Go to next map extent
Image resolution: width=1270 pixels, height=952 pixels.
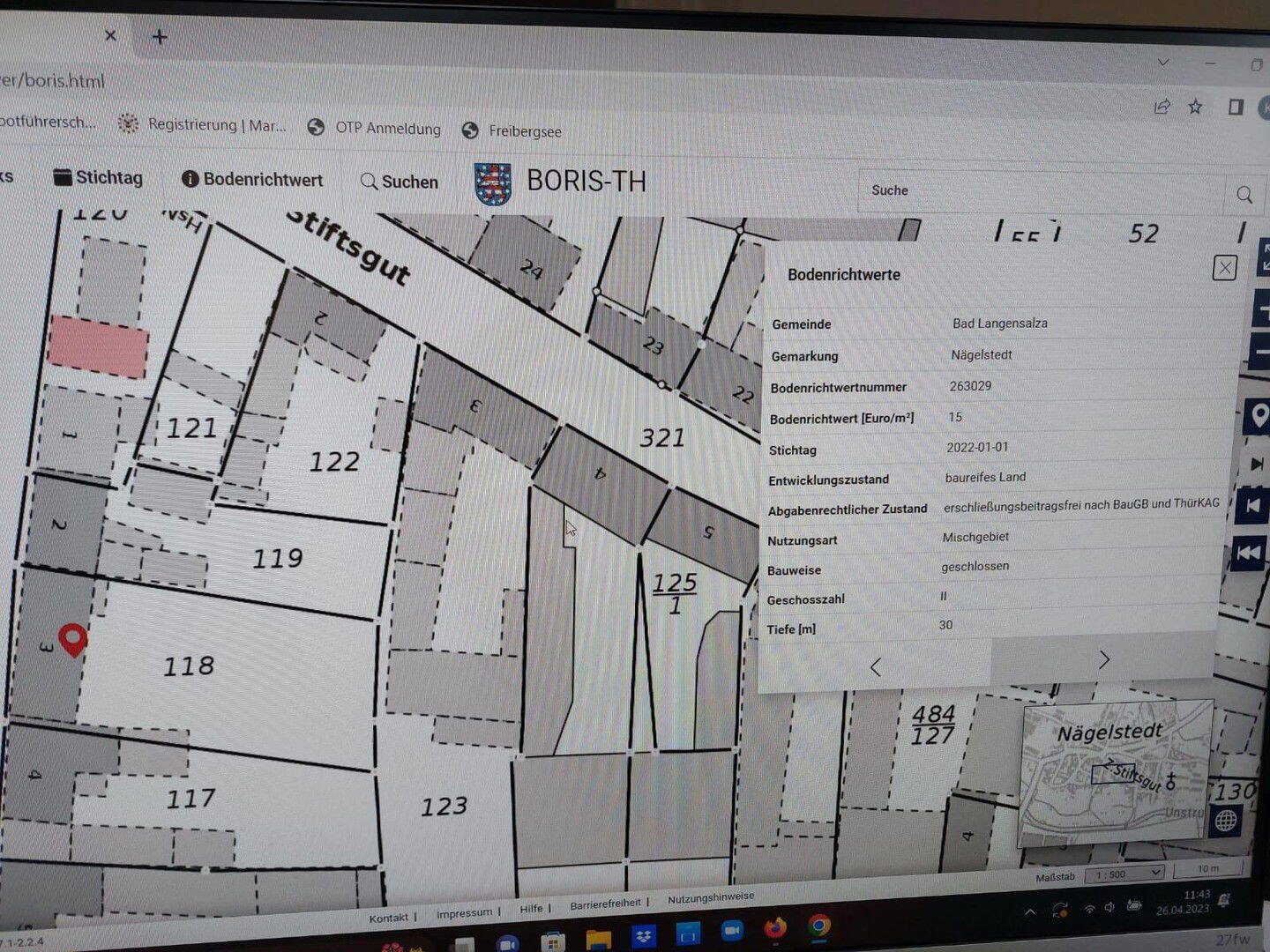click(1257, 464)
